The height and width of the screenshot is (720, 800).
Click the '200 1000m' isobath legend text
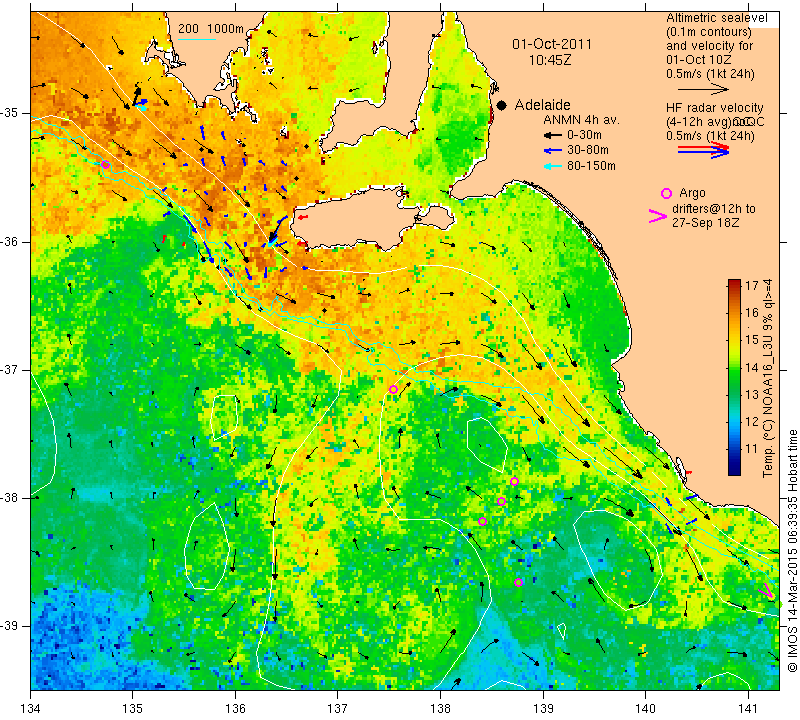pyautogui.click(x=211, y=29)
